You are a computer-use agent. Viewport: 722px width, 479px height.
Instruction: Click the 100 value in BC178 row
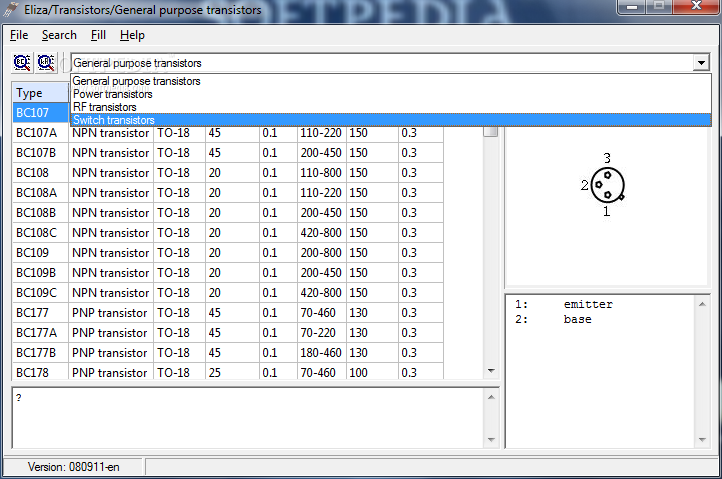pos(372,371)
